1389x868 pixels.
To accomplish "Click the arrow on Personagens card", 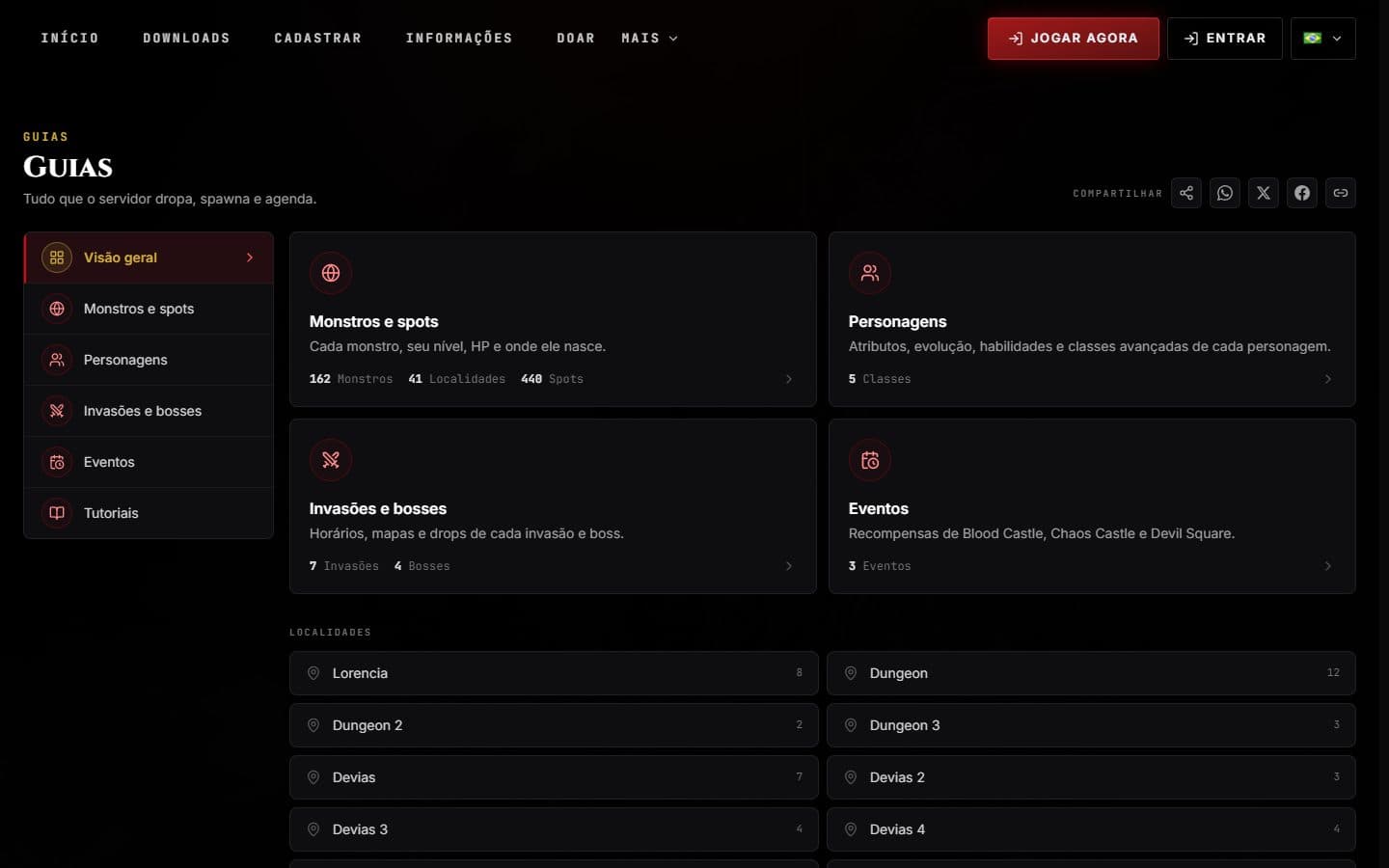I will (x=1328, y=379).
